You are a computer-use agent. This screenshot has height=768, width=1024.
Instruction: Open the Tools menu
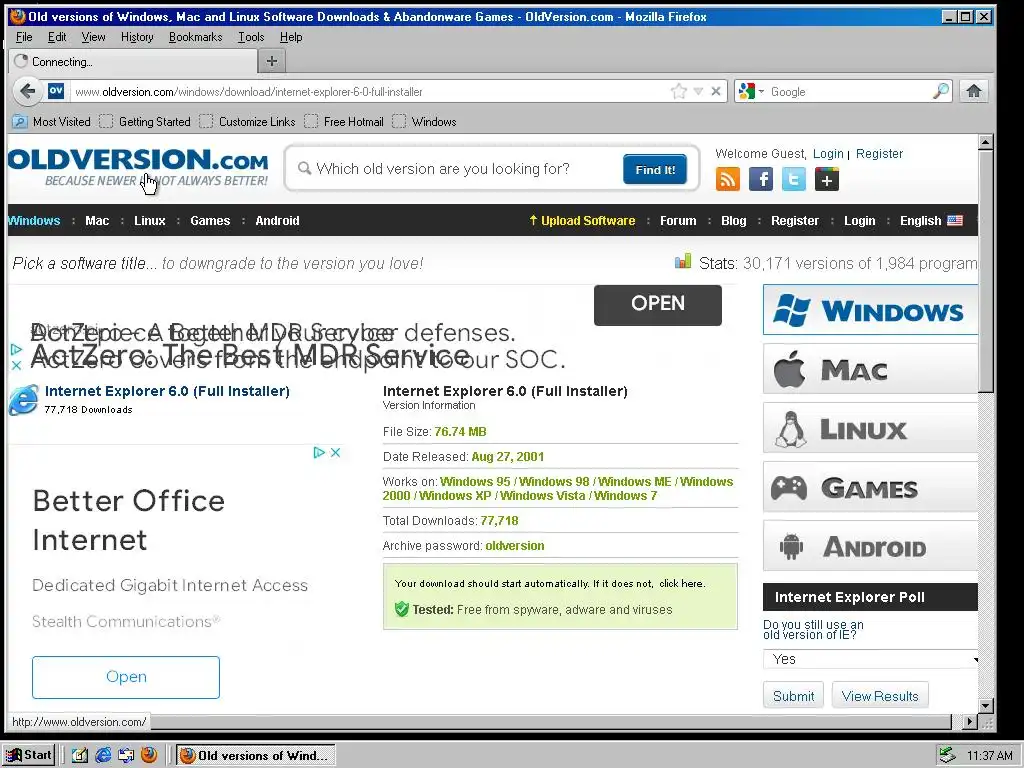tap(251, 37)
